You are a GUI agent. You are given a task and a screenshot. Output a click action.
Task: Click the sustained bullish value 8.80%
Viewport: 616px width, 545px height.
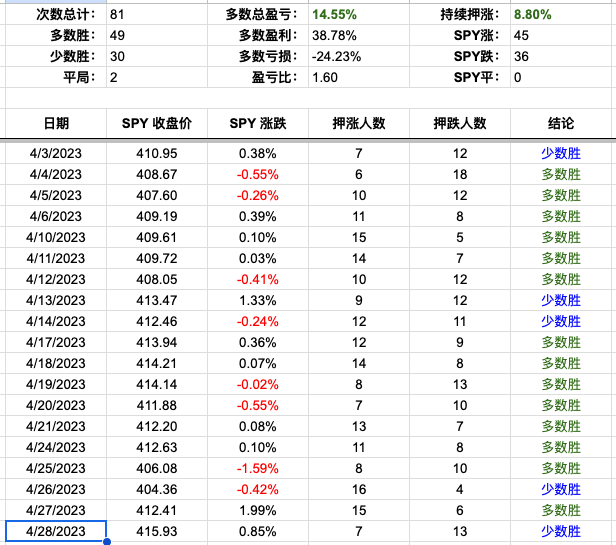point(532,15)
